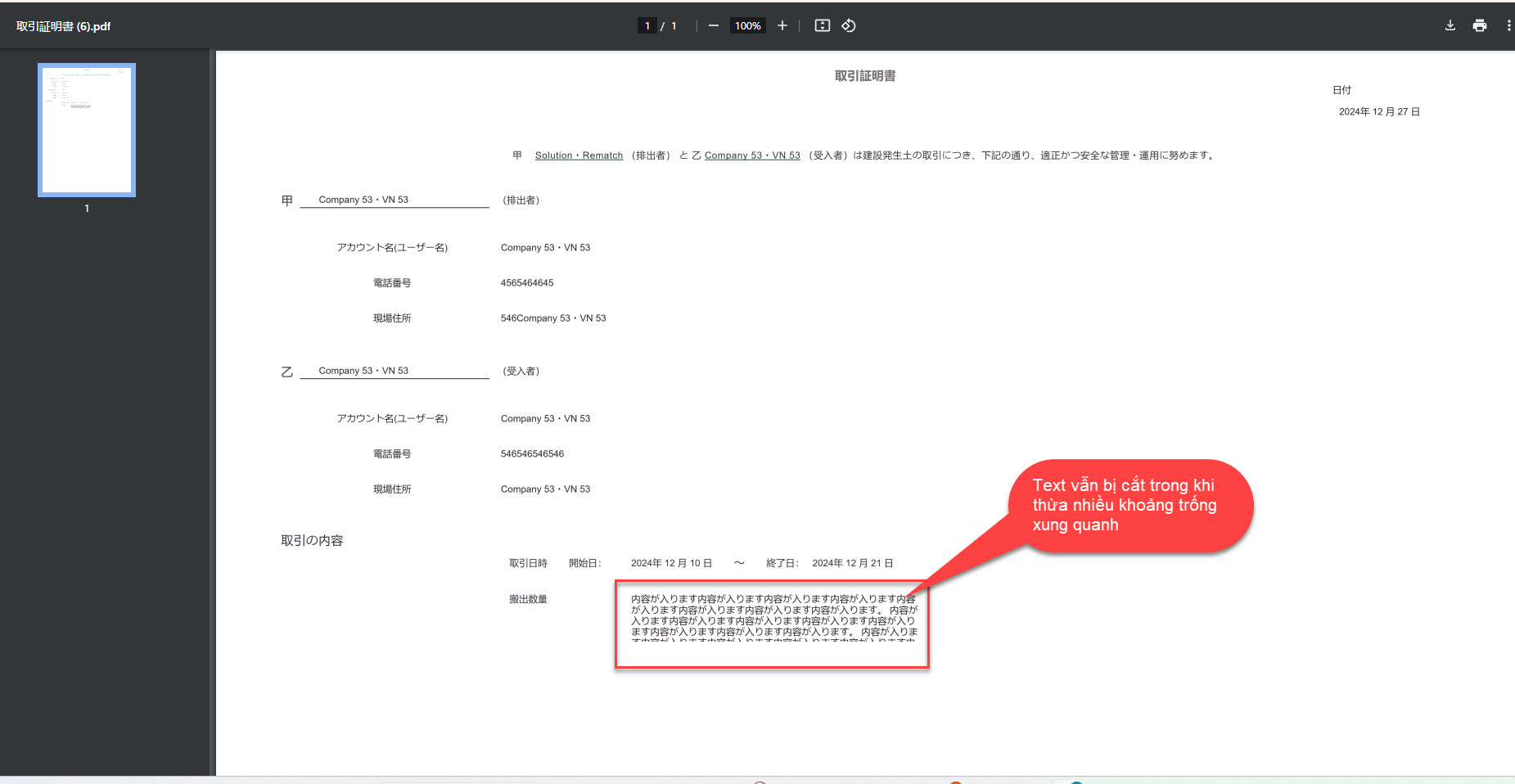Select the page 1 thumbnail
Screen dimensions: 1515x784
87,130
